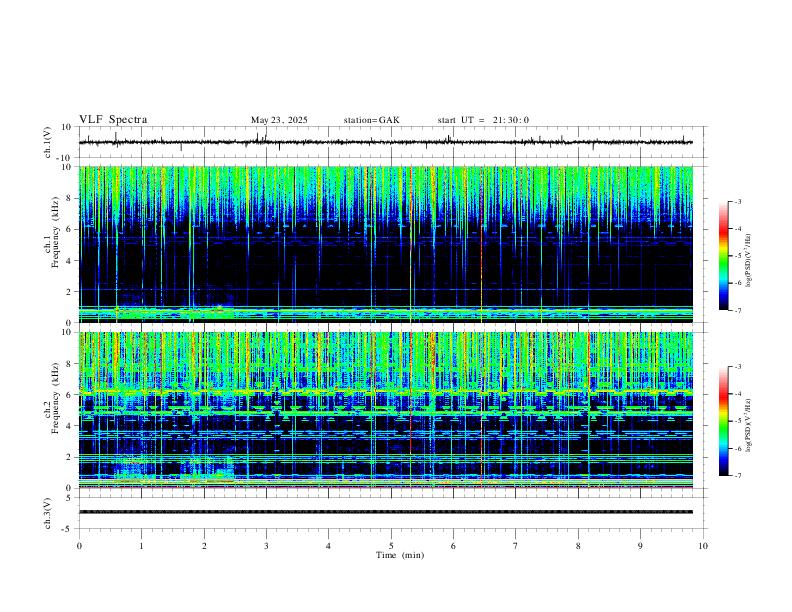The image size is (792, 612).
Task: Click the time axis tick label '0'
Action: [x=79, y=546]
